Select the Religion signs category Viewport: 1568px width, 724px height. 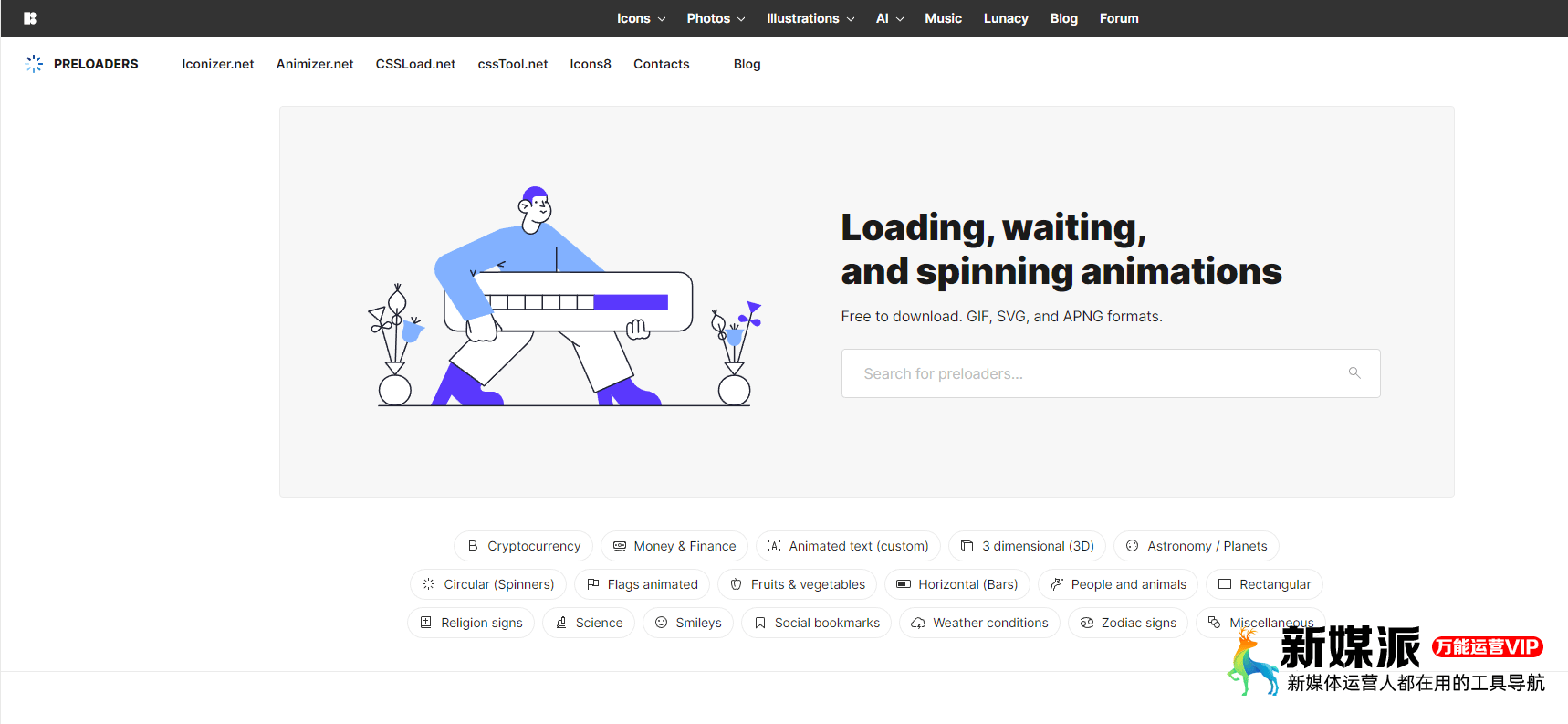(471, 623)
